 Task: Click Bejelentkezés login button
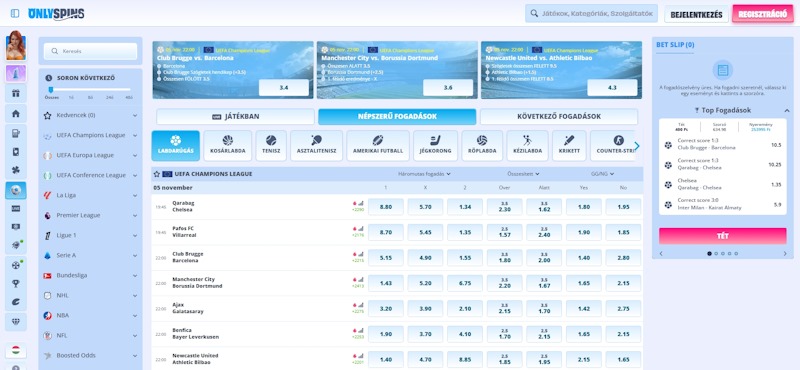pos(696,14)
